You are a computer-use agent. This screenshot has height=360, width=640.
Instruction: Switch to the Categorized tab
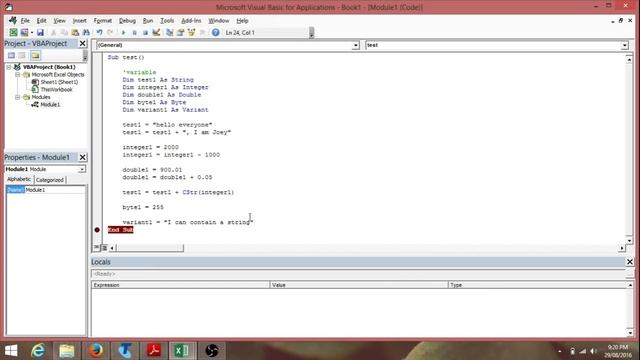tap(50, 180)
